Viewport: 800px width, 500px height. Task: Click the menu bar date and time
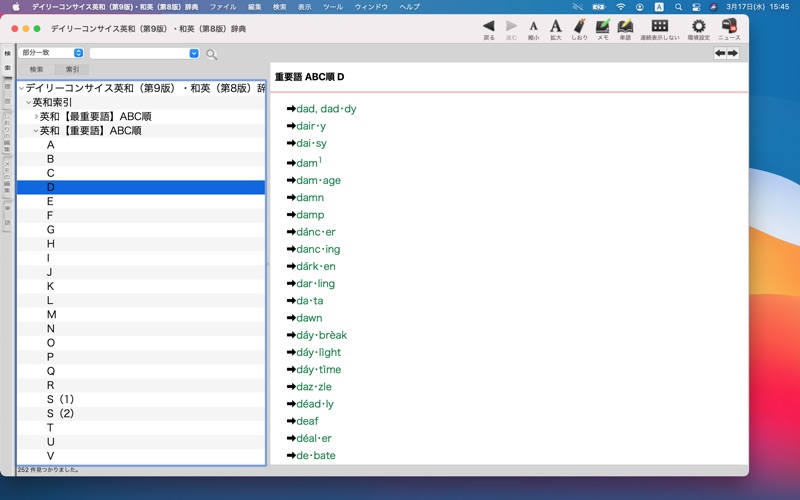pyautogui.click(x=758, y=7)
